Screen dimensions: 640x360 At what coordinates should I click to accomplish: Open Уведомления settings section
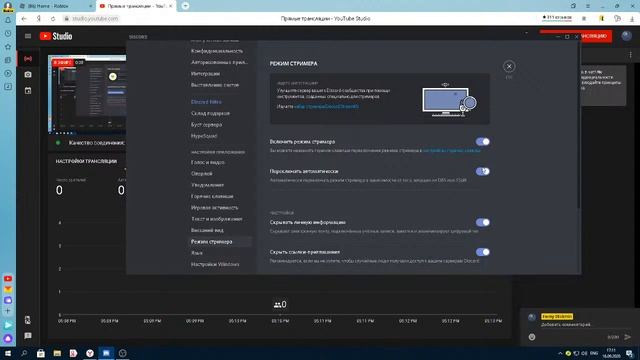pos(207,185)
